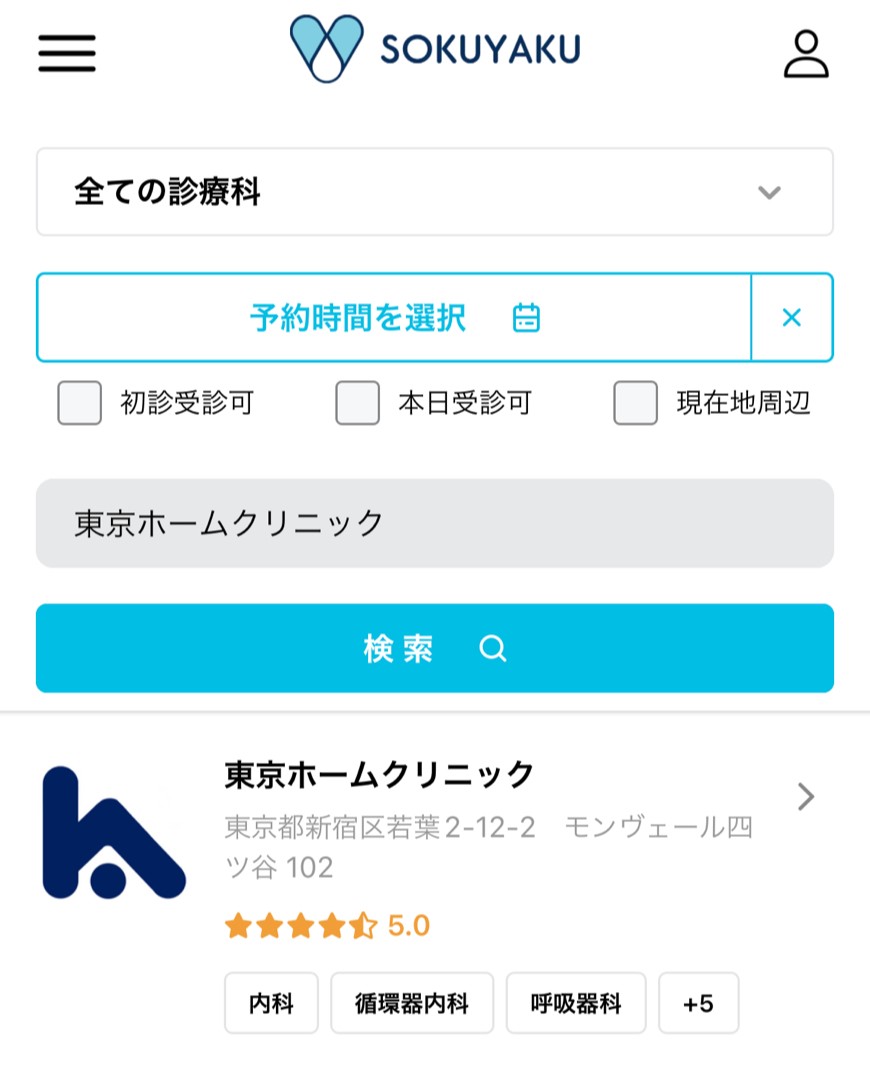The width and height of the screenshot is (870, 1078).
Task: Open the hamburger menu
Action: tap(67, 53)
